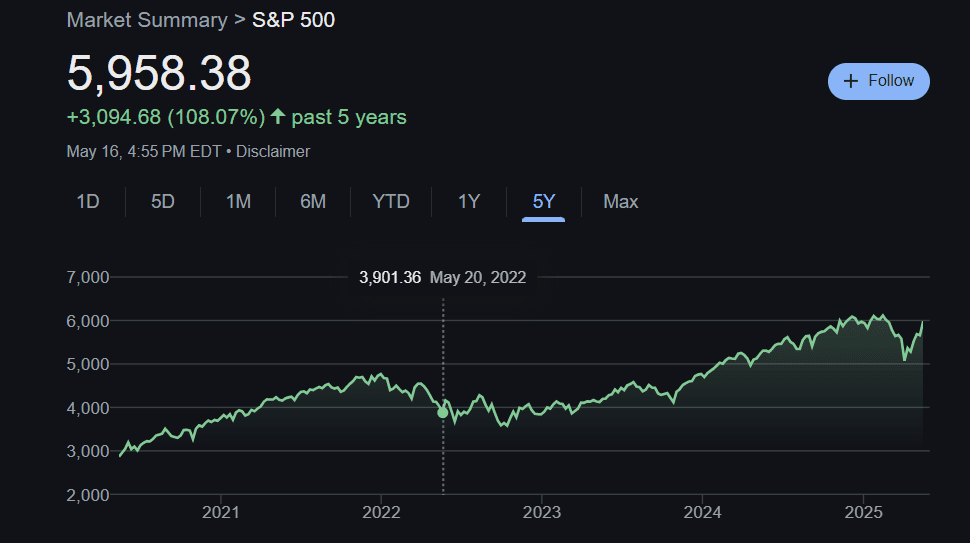970x543 pixels.
Task: Click the 2021 x-axis label
Action: (x=221, y=512)
